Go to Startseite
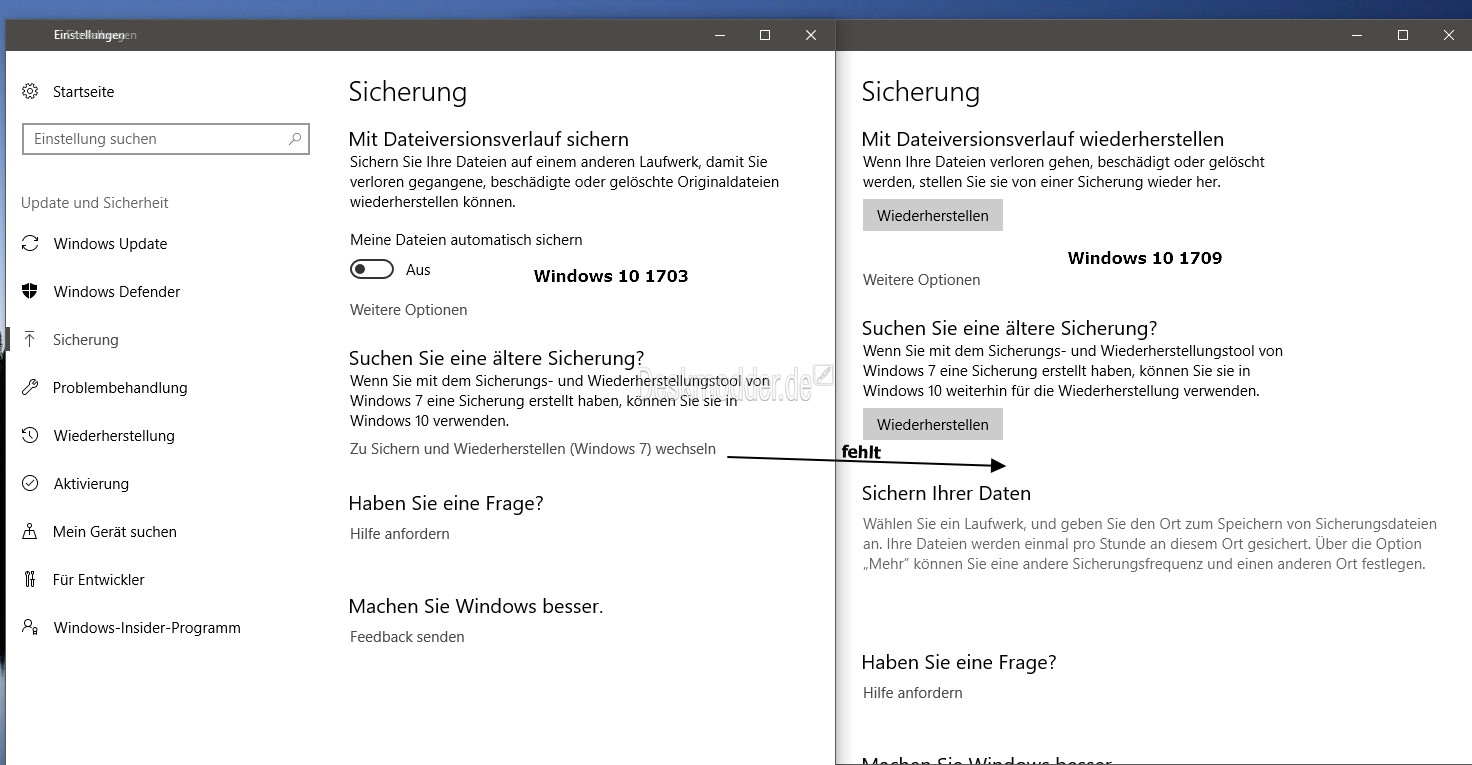This screenshot has width=1472, height=765. [x=83, y=91]
